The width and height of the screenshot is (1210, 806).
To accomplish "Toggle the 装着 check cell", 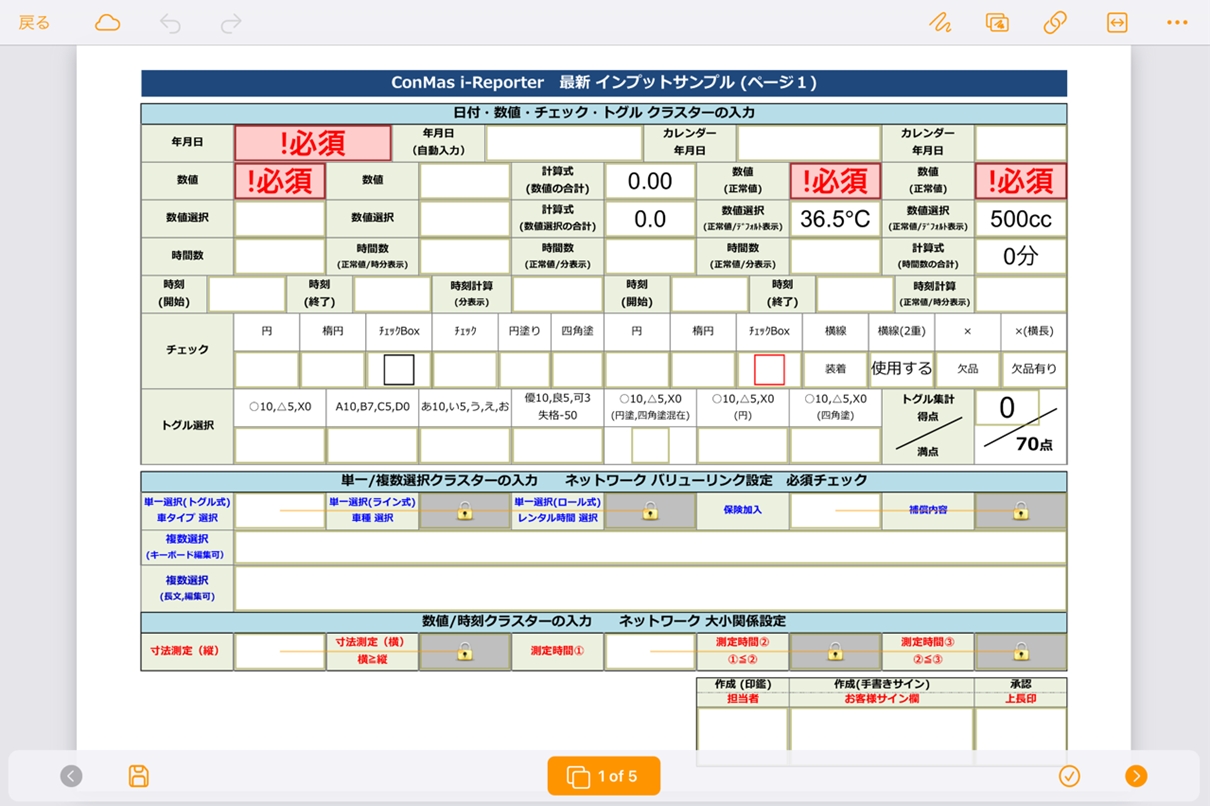I will (x=836, y=369).
